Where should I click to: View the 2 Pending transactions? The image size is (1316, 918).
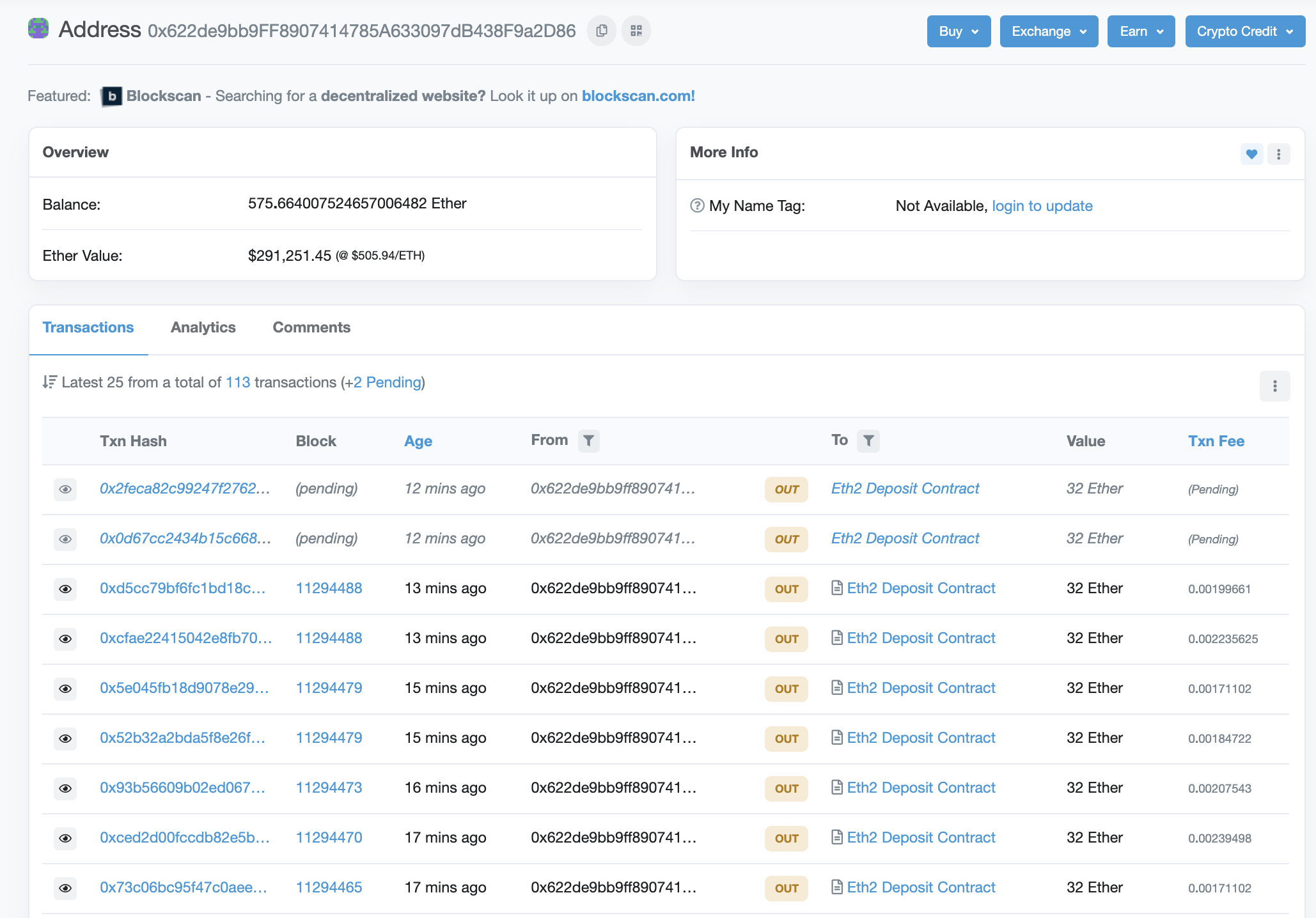pos(388,382)
